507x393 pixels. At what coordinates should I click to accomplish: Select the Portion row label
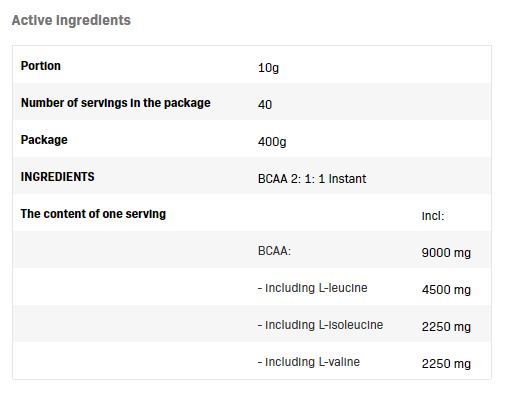point(41,66)
